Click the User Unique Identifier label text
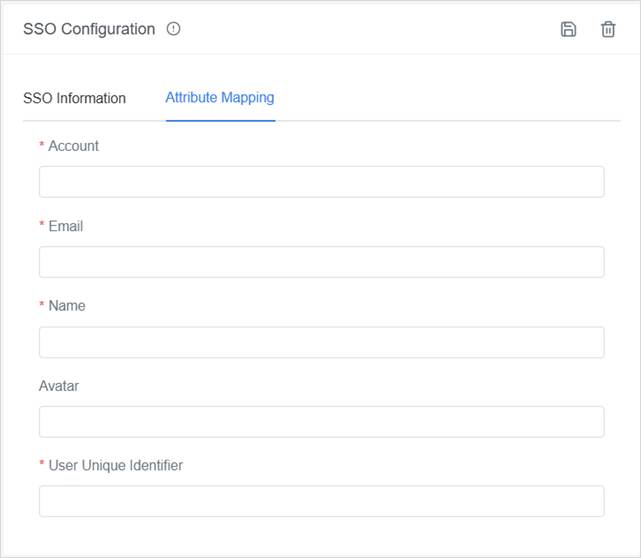This screenshot has height=558, width=641. point(116,465)
